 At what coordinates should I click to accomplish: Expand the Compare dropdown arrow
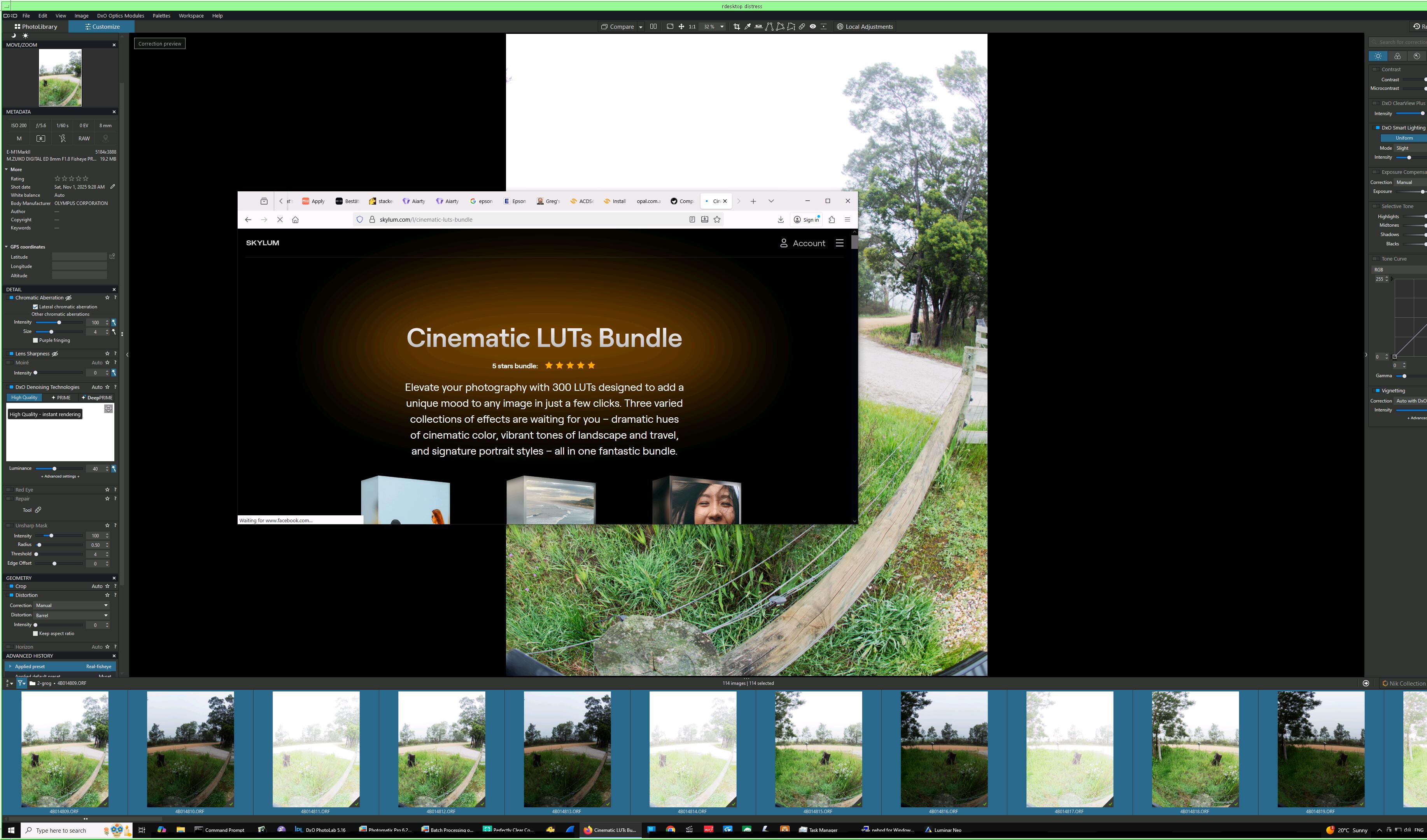pyautogui.click(x=641, y=26)
